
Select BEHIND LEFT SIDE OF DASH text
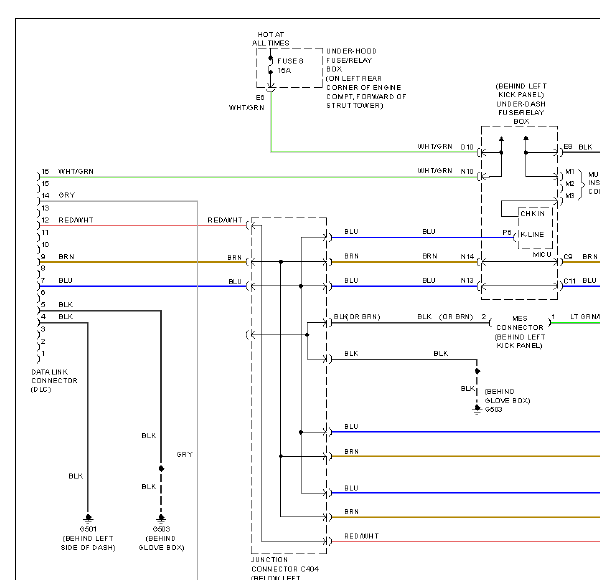coord(88,543)
